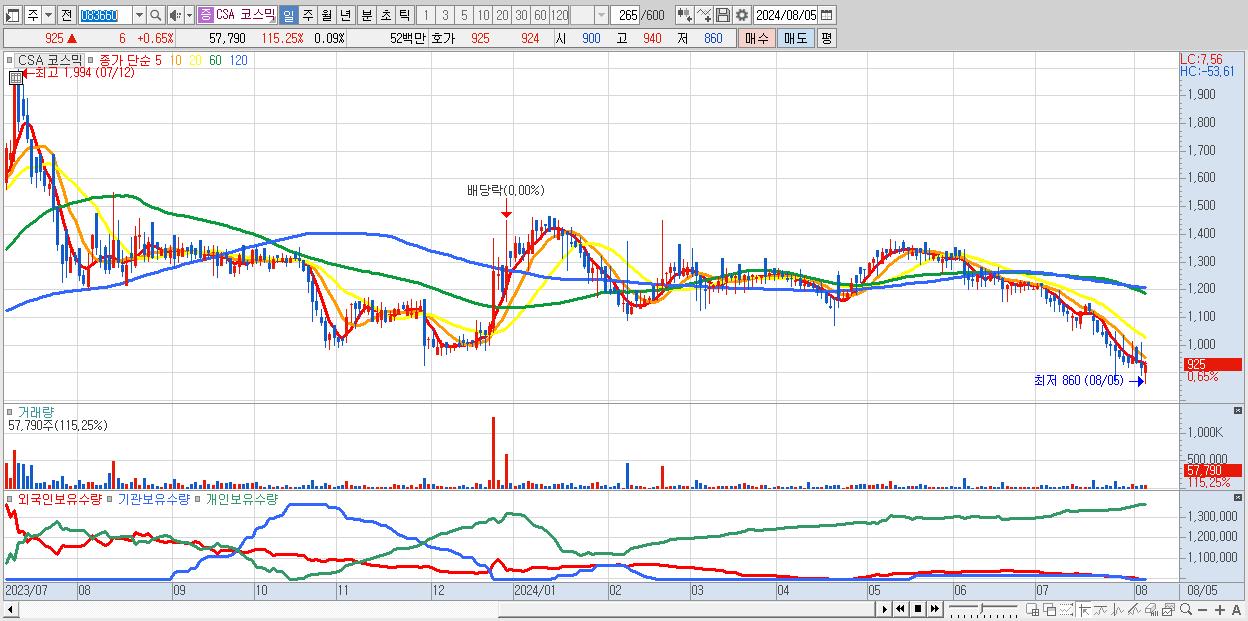The image size is (1248, 621).
Task: Select interval 30 button
Action: 521,15
